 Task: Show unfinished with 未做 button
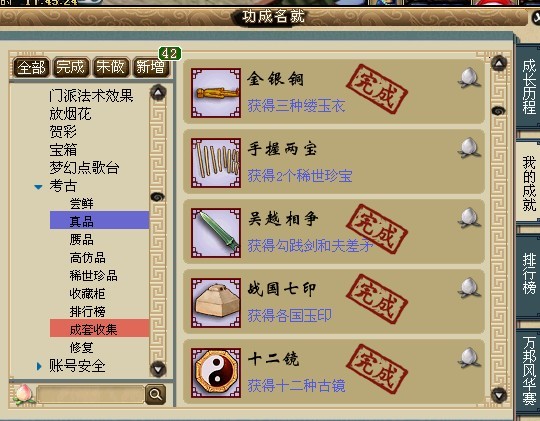coord(110,67)
